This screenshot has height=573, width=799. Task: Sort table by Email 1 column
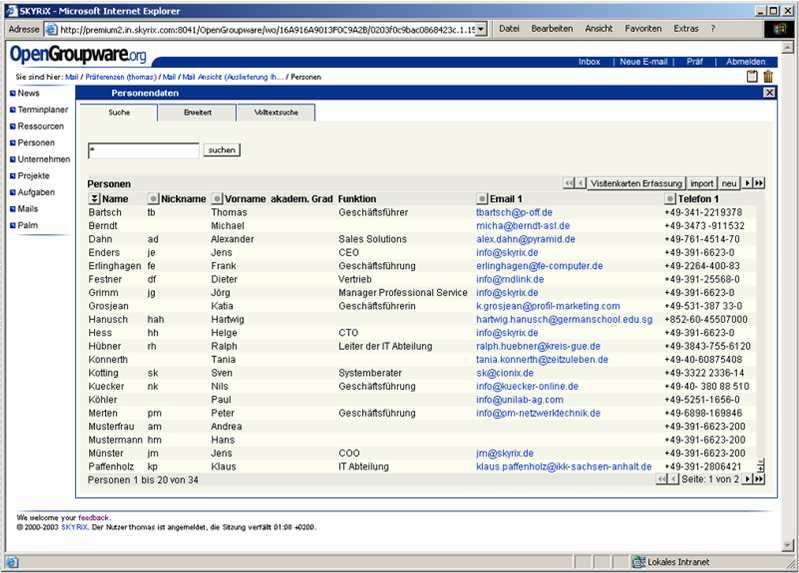482,199
